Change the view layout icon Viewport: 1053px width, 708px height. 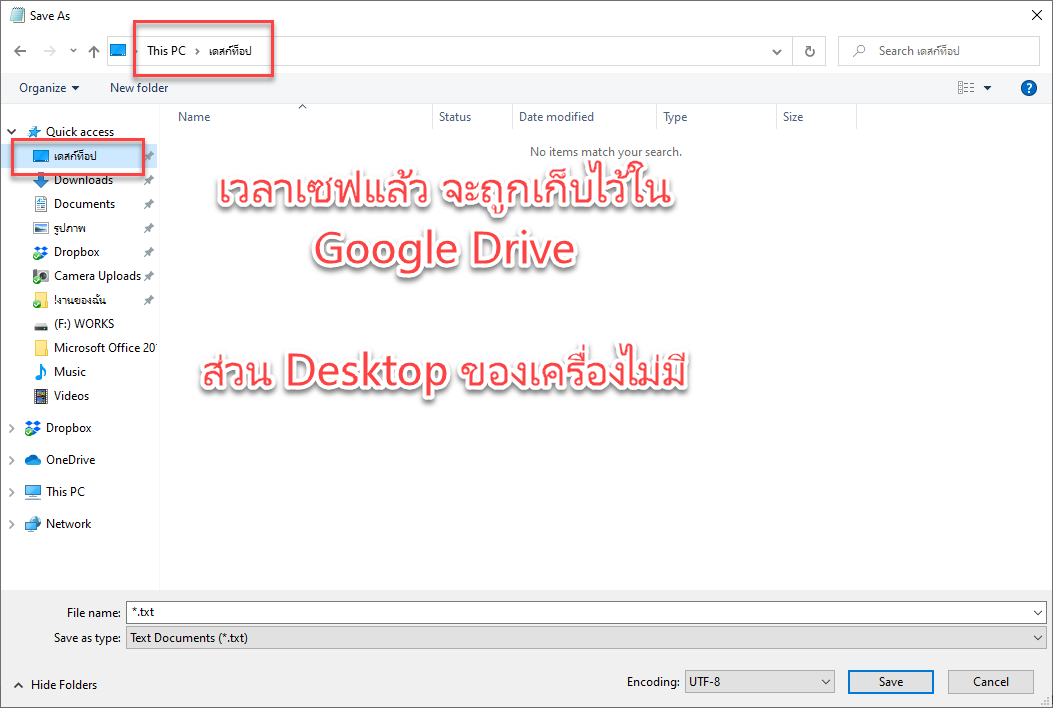tap(966, 88)
